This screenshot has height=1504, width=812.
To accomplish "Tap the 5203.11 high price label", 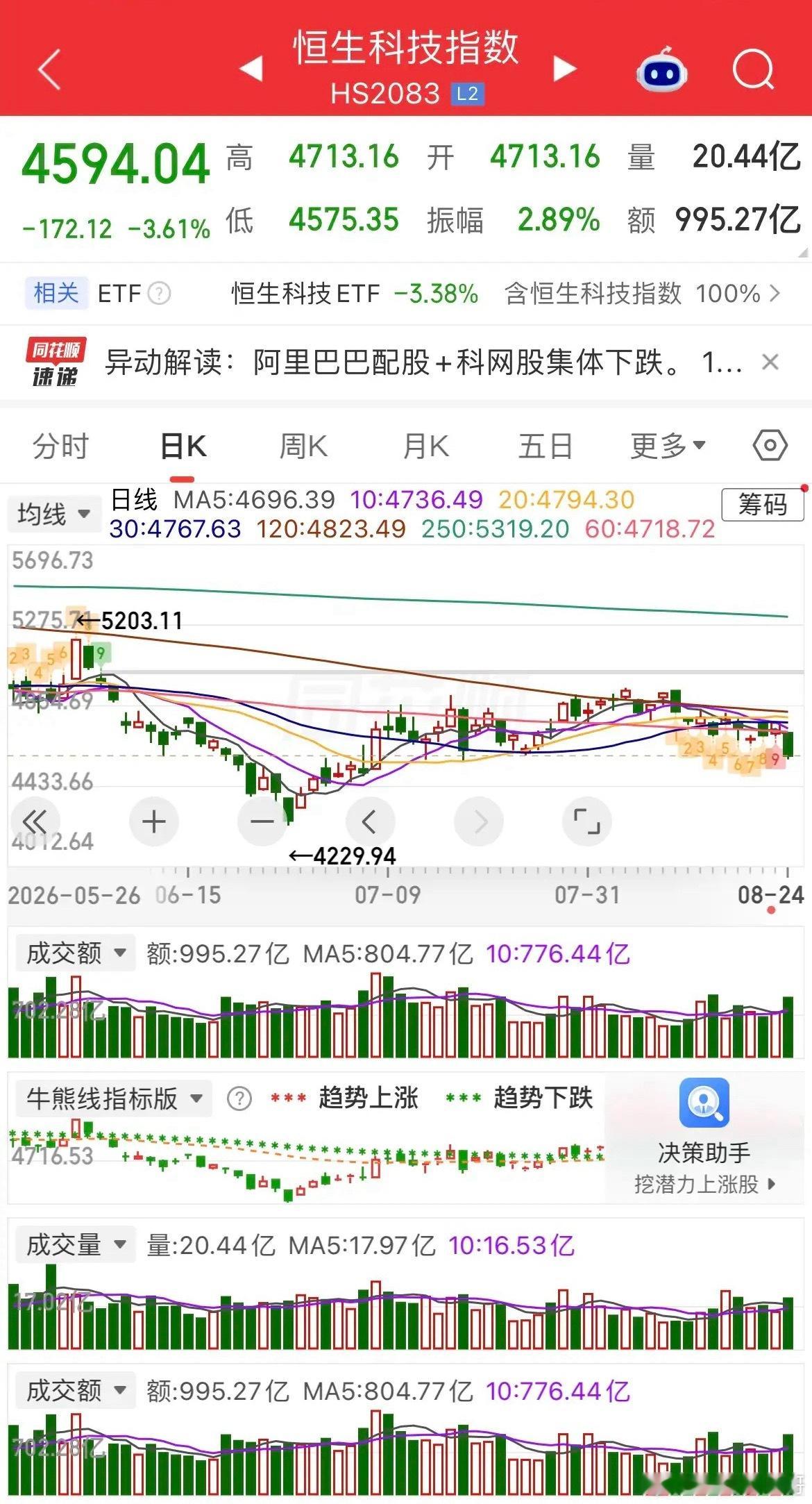I will (x=129, y=620).
